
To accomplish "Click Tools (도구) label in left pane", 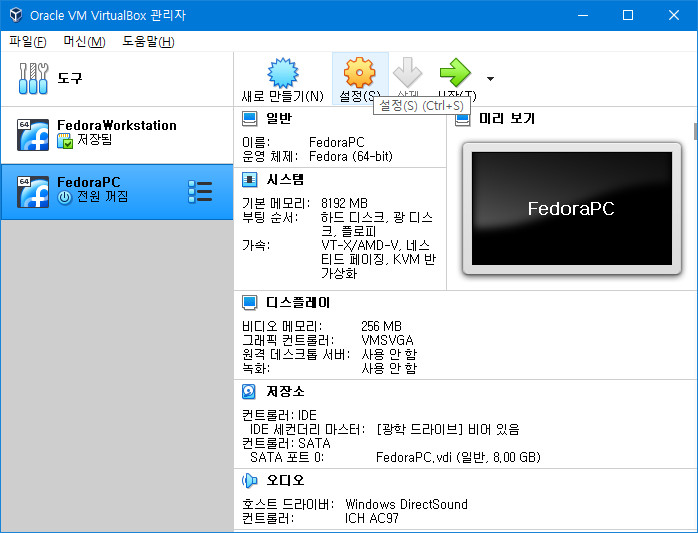I will point(70,78).
